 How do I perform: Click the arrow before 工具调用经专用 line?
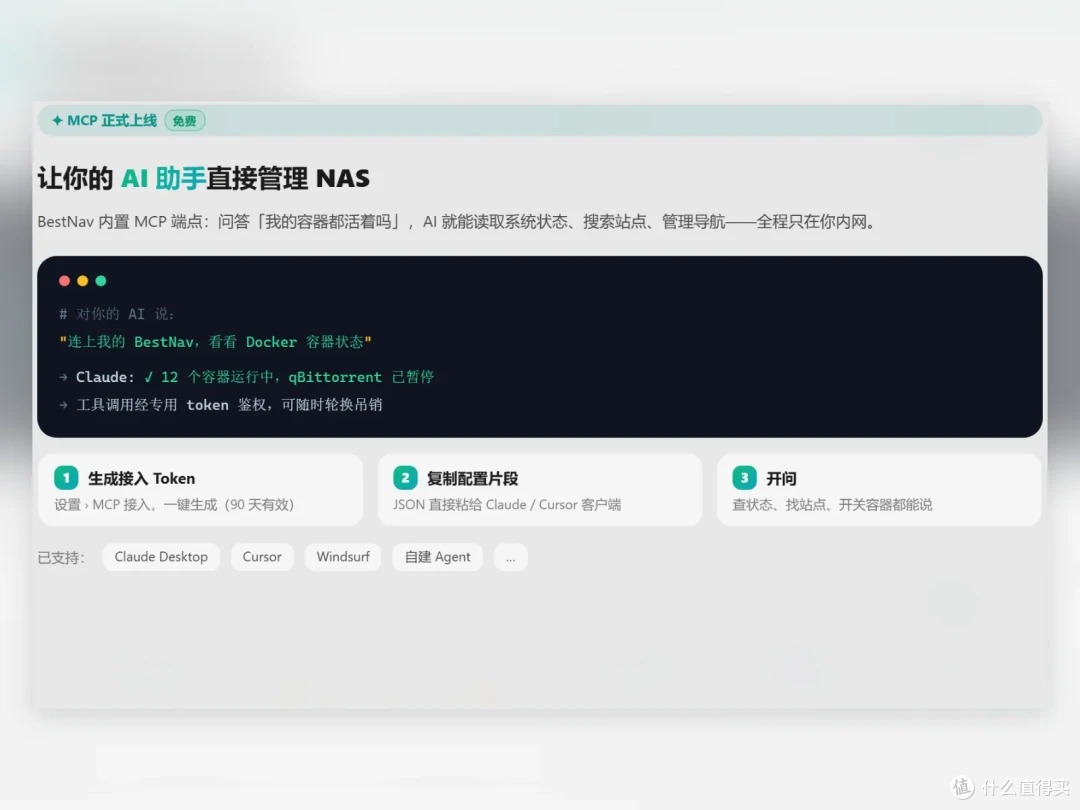pyautogui.click(x=63, y=405)
